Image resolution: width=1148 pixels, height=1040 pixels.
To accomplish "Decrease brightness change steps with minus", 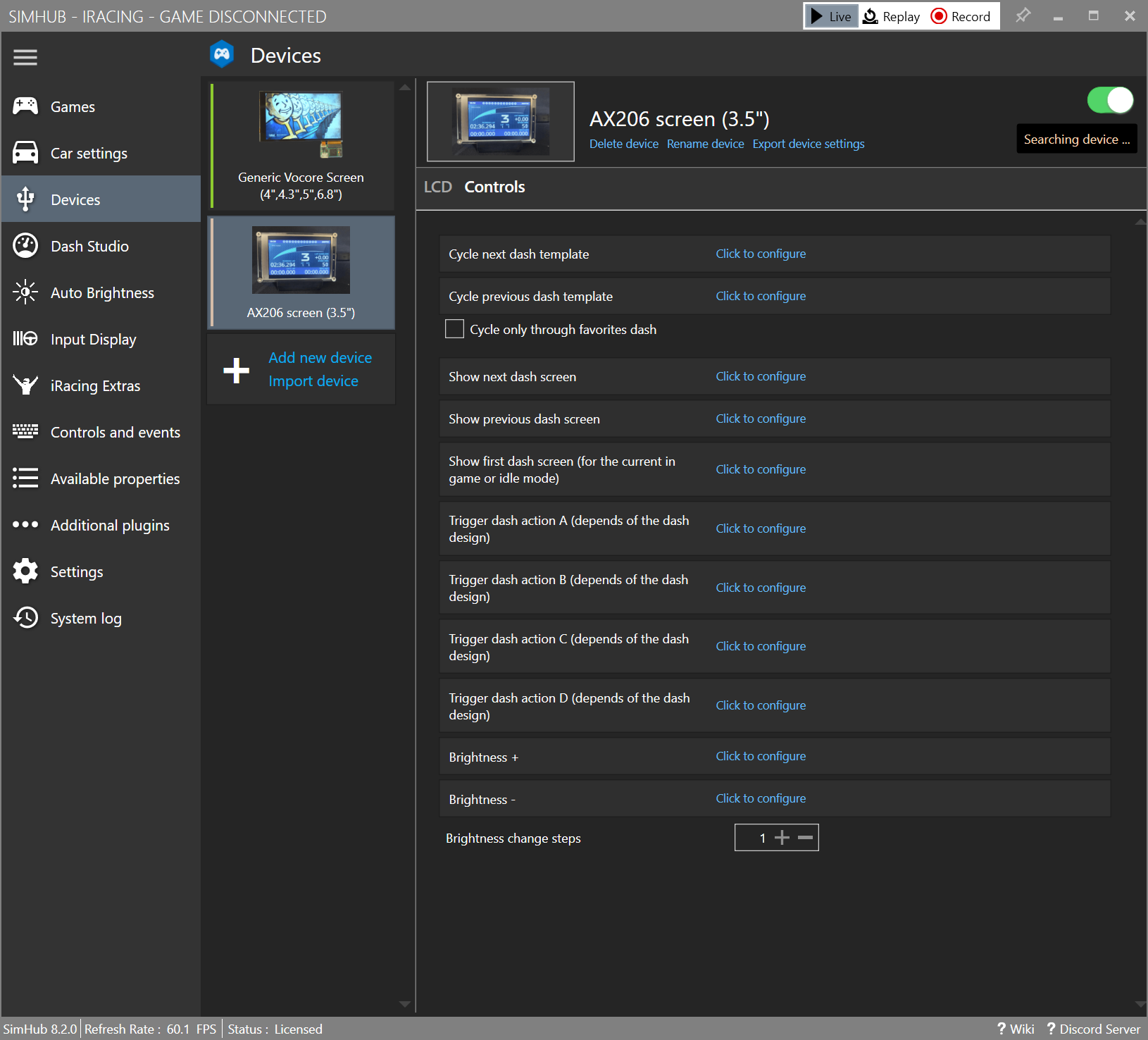I will click(x=805, y=838).
